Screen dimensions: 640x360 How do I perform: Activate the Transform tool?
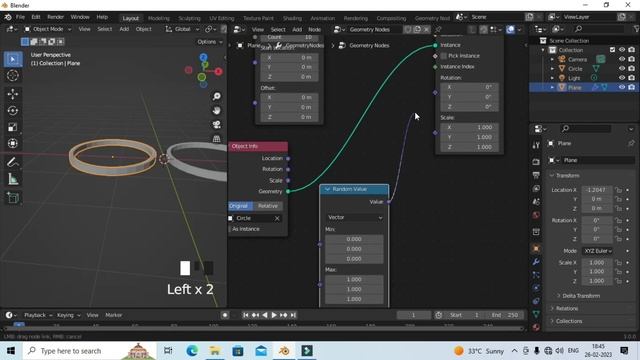click(x=13, y=143)
